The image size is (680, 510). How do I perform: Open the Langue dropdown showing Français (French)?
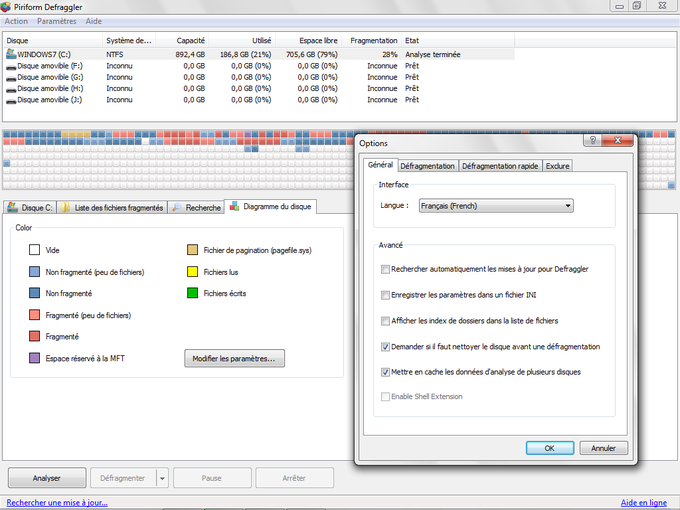tap(496, 206)
